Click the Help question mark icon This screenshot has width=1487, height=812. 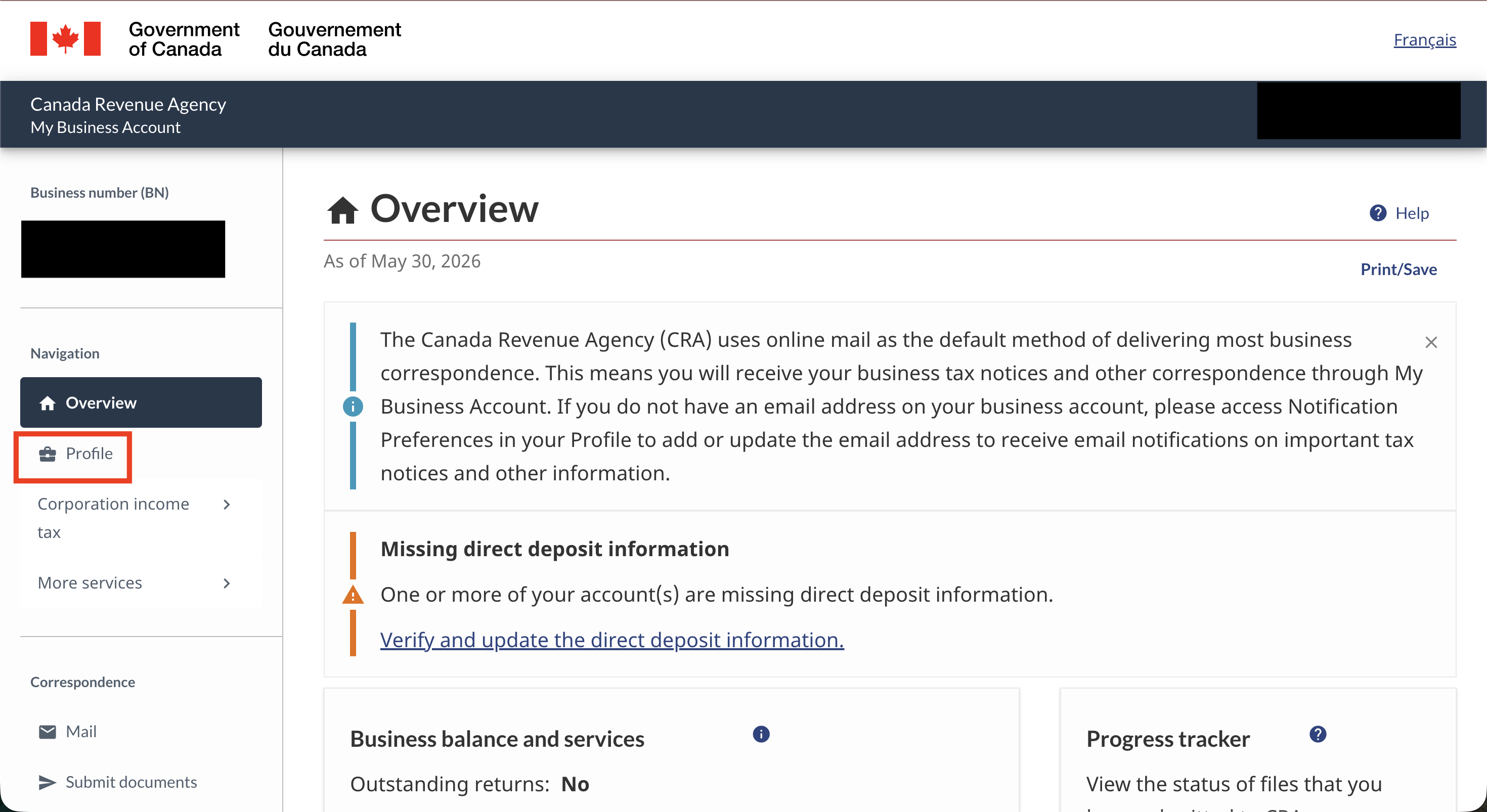[x=1378, y=213]
